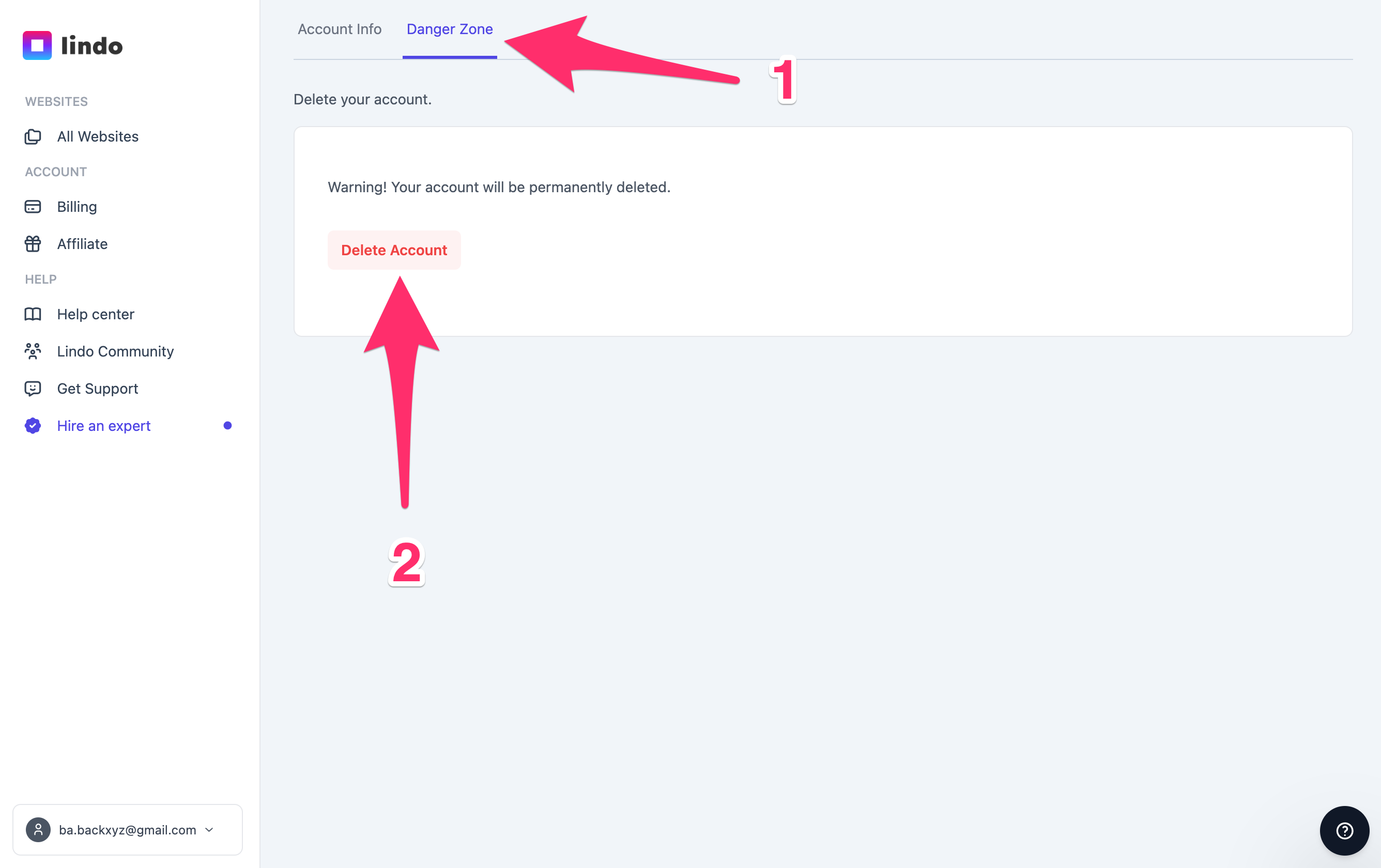
Task: Select the Danger Zone tab
Action: coord(450,29)
